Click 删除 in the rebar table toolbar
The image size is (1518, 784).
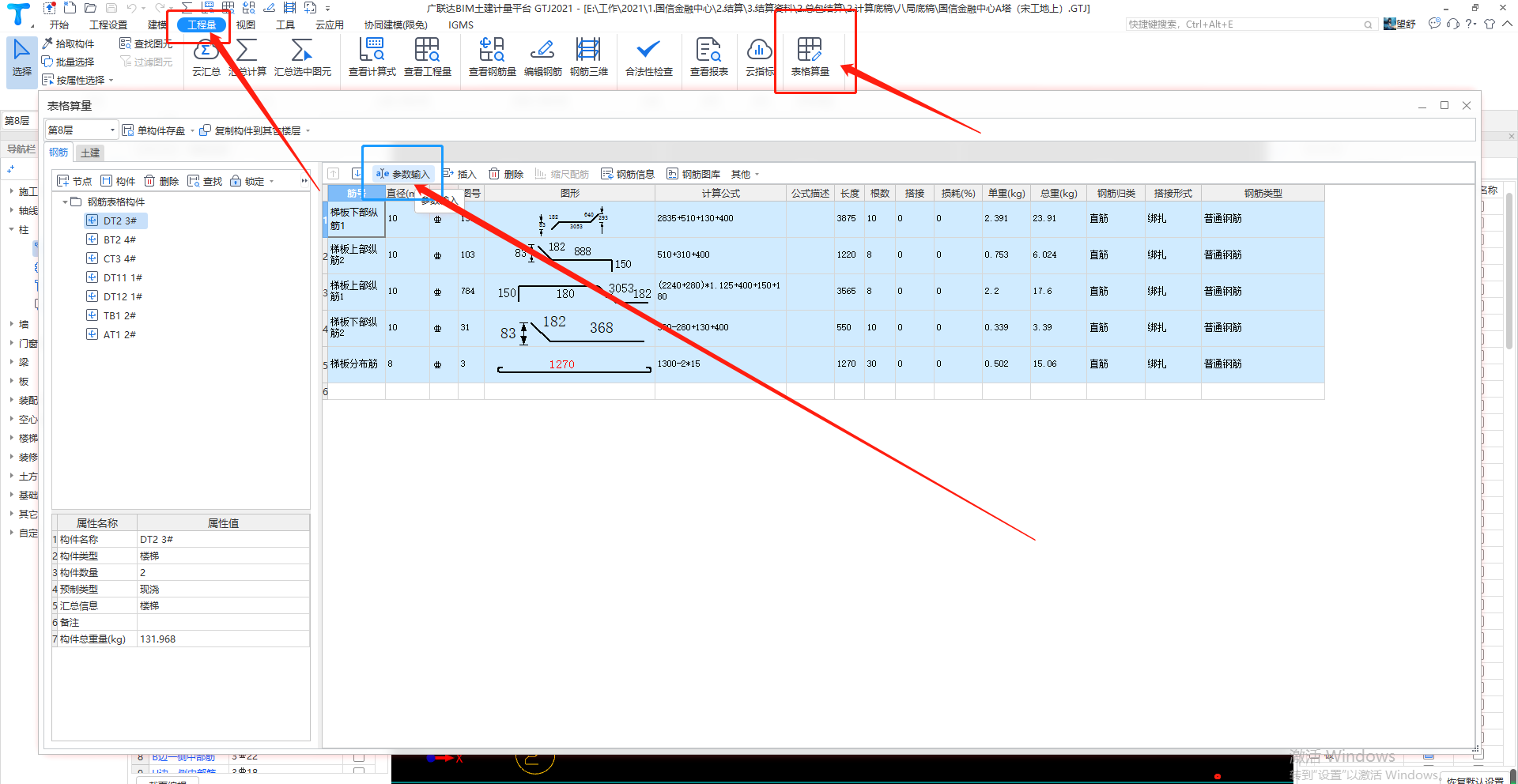pos(506,174)
